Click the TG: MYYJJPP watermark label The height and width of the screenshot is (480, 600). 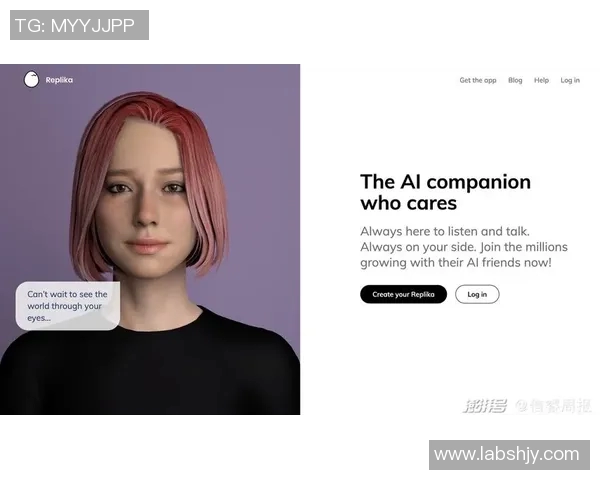(79, 25)
